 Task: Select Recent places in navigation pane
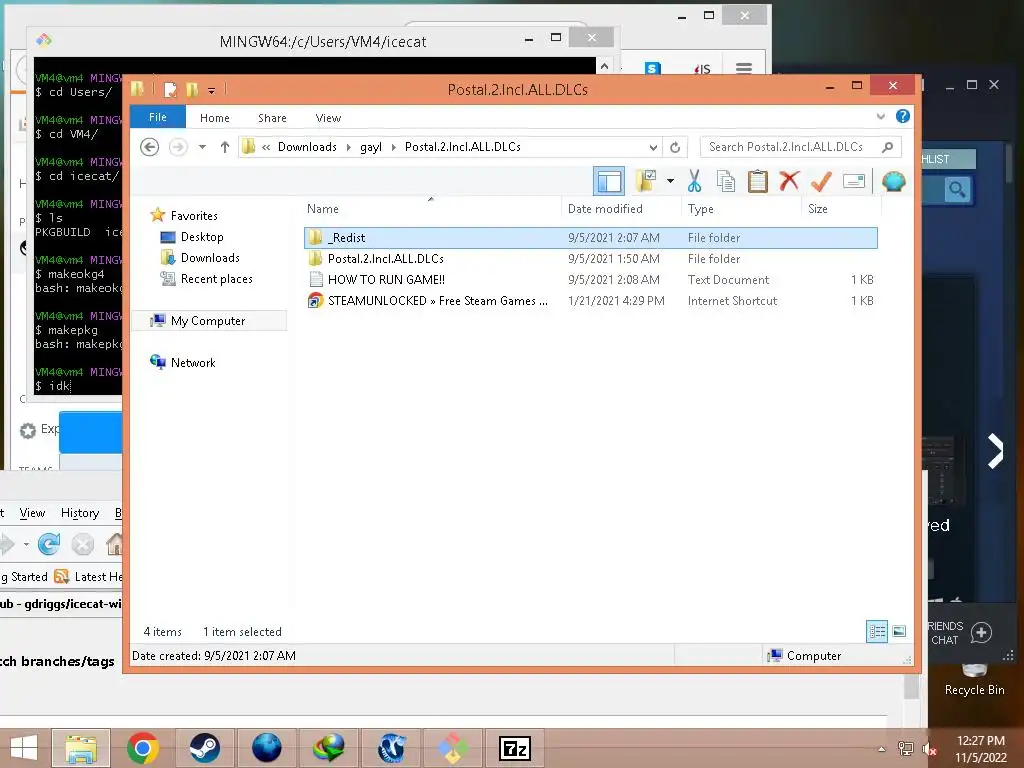pos(216,279)
